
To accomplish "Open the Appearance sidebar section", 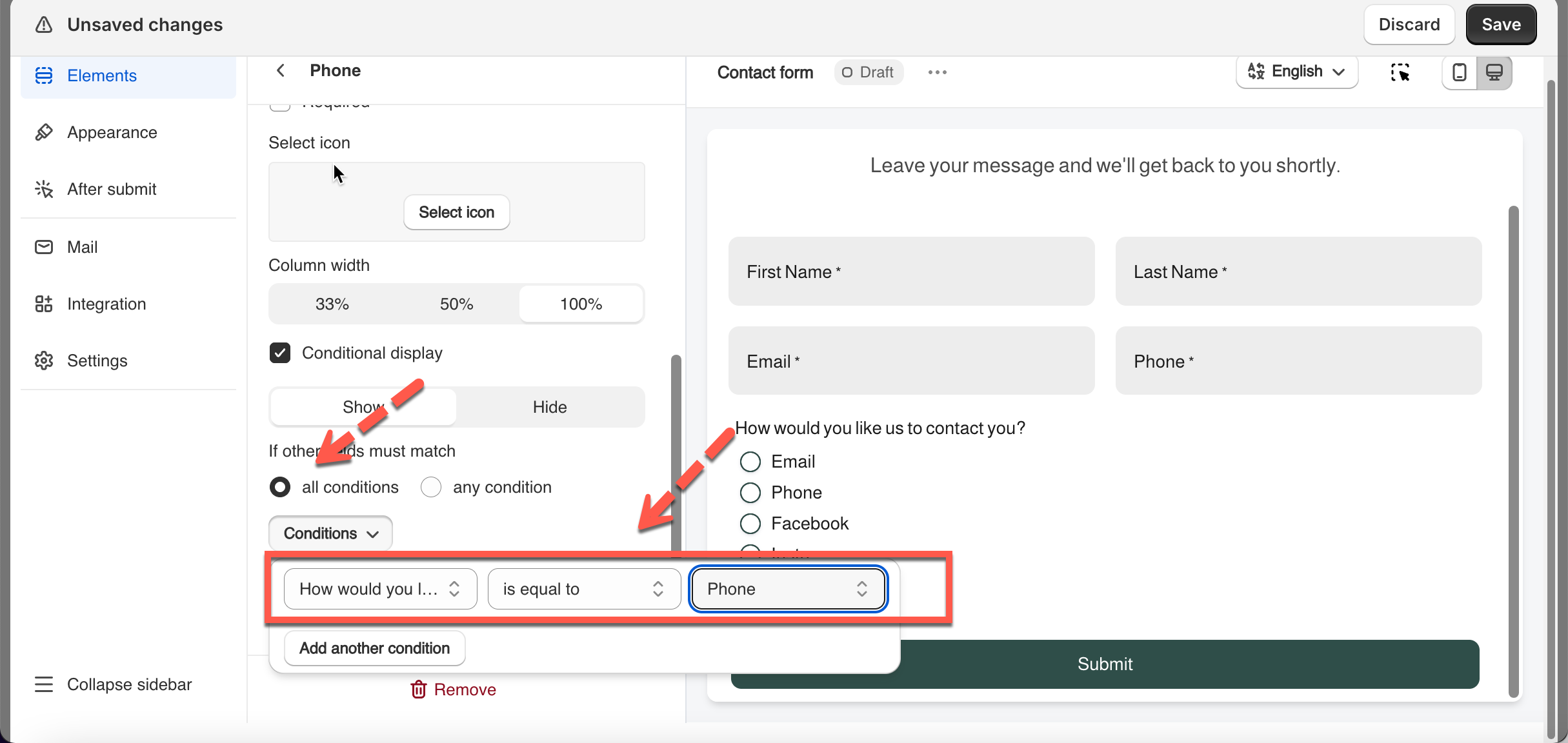I will click(112, 132).
